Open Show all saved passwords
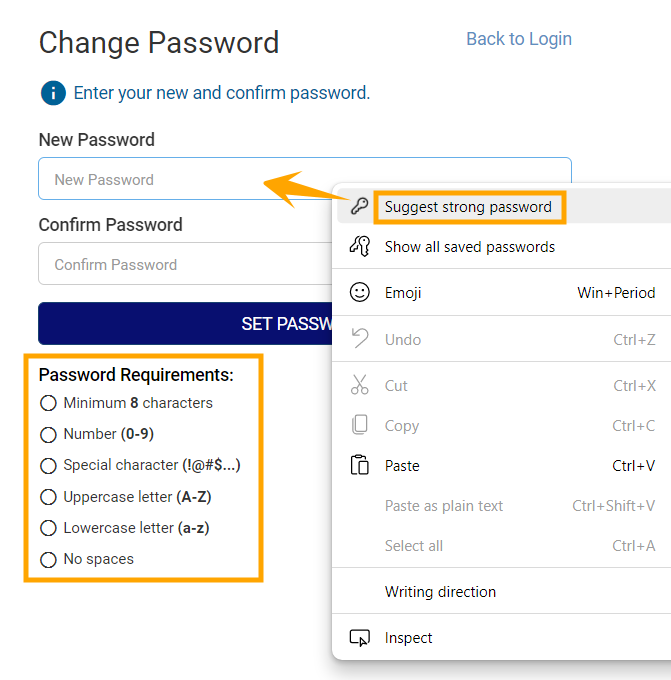The height and width of the screenshot is (680, 671). click(470, 246)
